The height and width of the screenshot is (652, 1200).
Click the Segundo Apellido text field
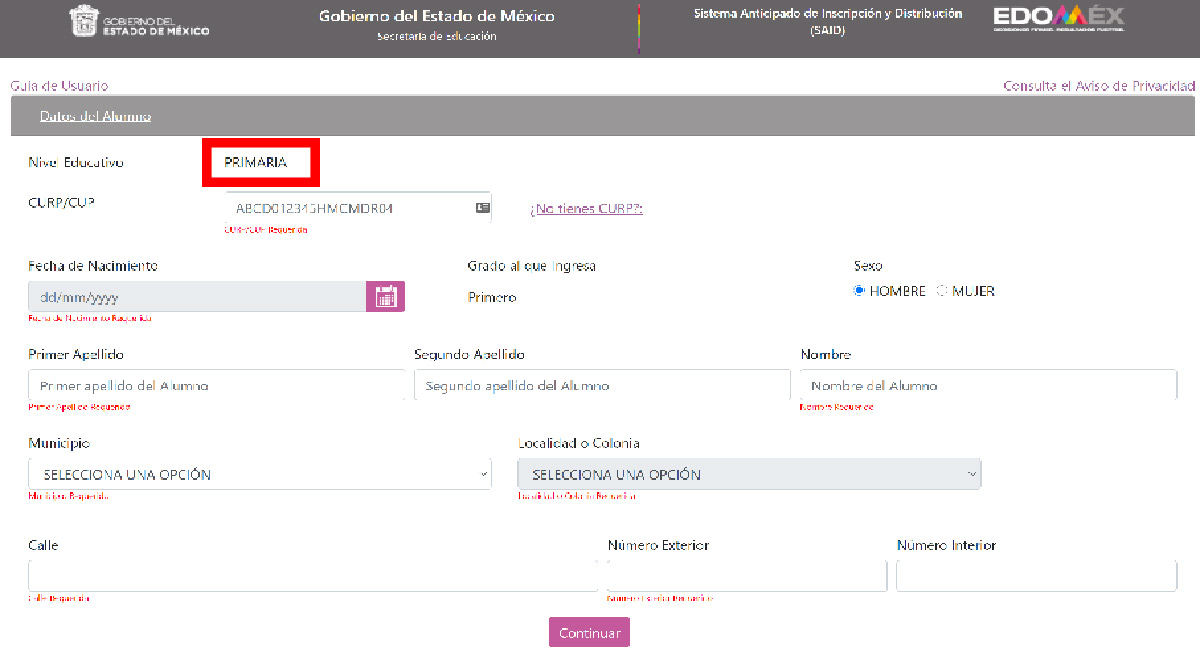pos(602,385)
